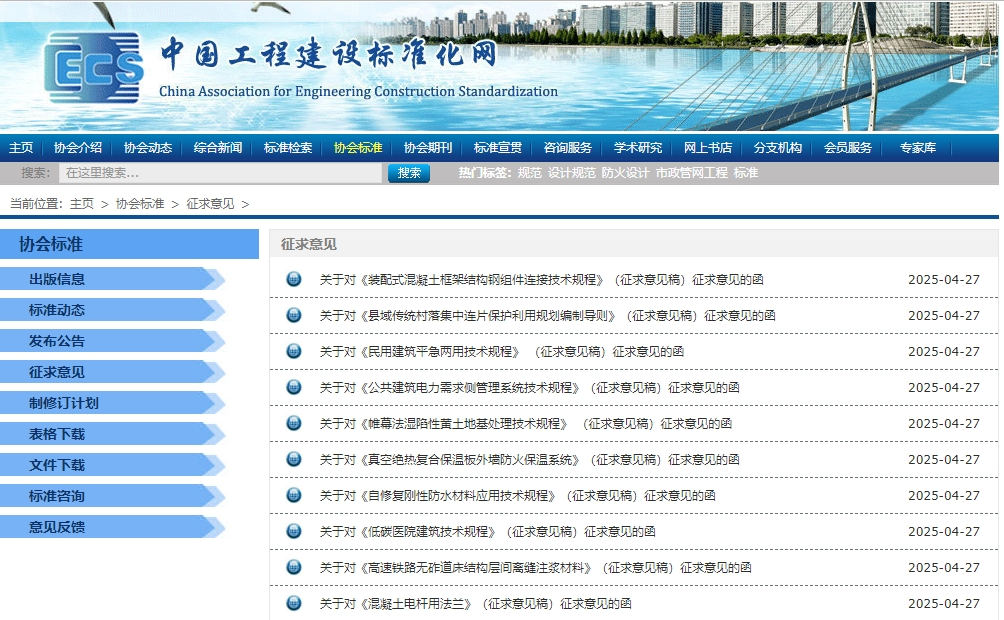1004x620 pixels.
Task: Click the 市政管网工程 hot tag
Action: click(691, 173)
